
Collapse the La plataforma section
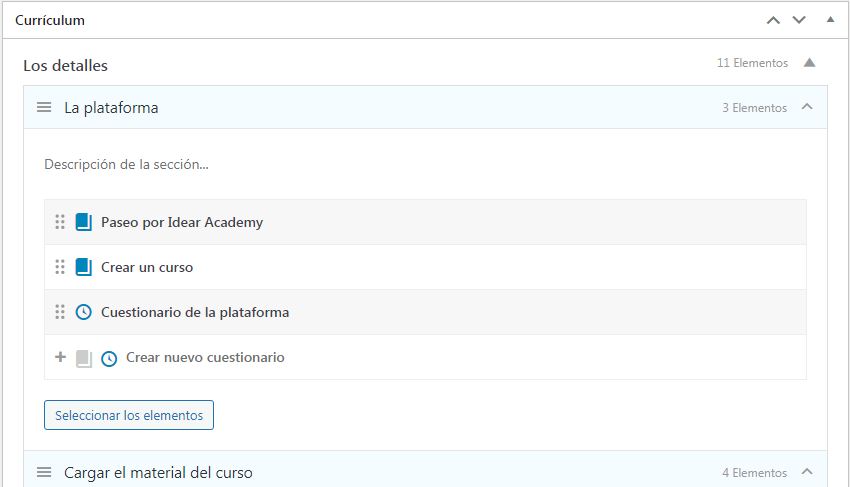click(807, 107)
